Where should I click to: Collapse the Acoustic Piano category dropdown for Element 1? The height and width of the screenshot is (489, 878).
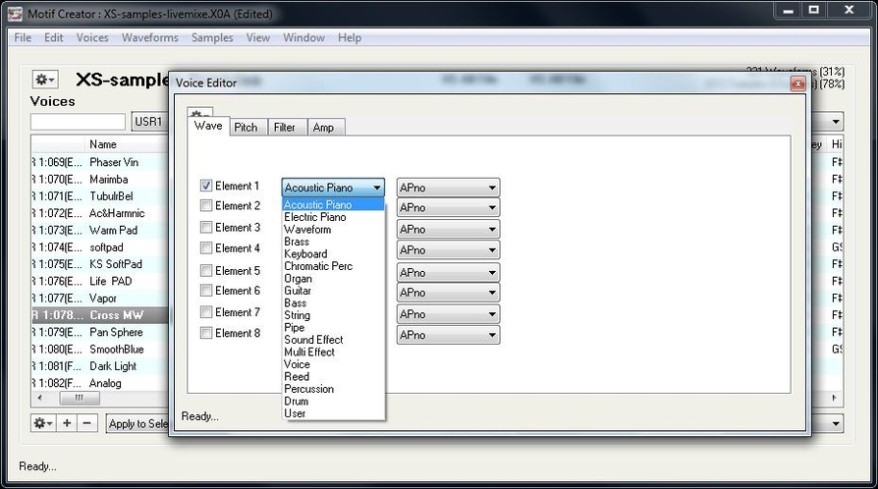pyautogui.click(x=333, y=188)
